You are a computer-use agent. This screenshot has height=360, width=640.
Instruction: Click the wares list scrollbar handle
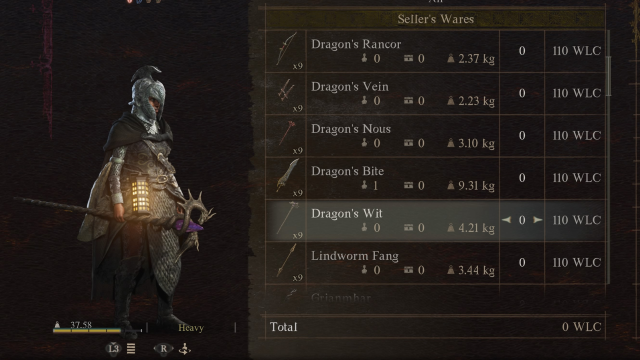(x=609, y=76)
